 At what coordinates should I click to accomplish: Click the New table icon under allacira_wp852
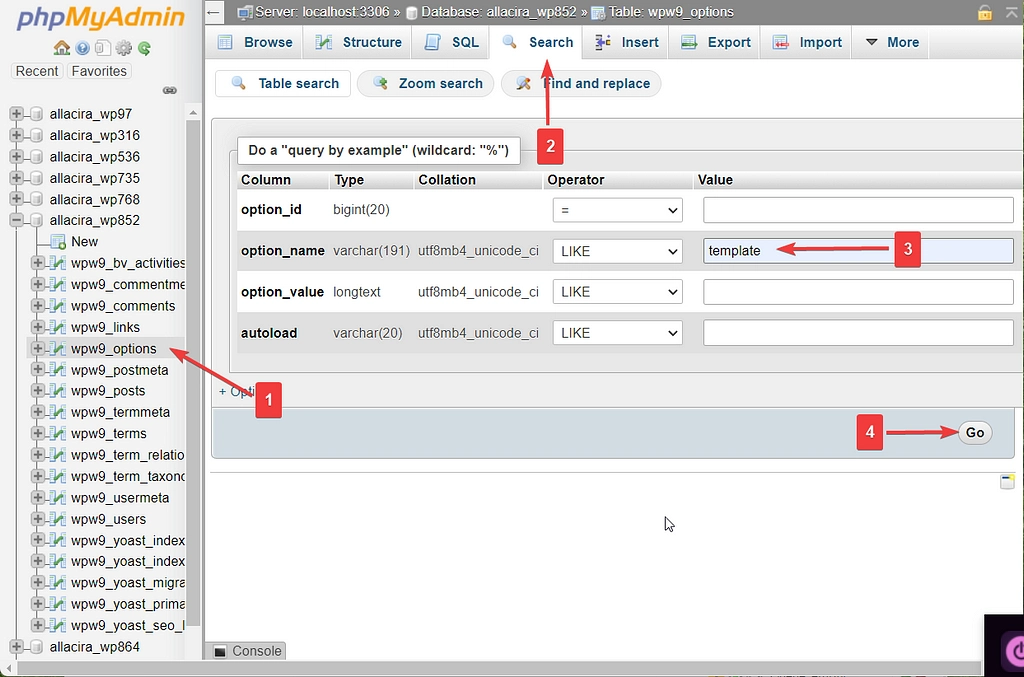58,242
